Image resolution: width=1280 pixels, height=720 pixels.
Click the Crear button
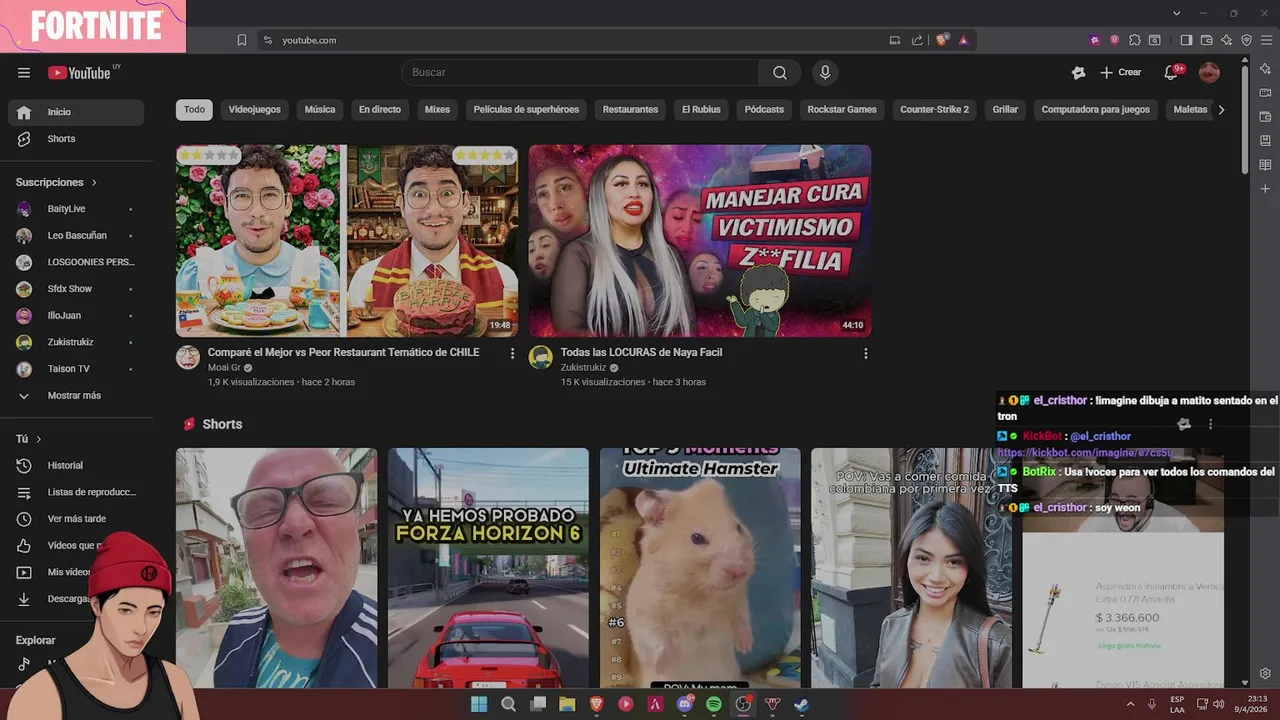pos(1120,72)
